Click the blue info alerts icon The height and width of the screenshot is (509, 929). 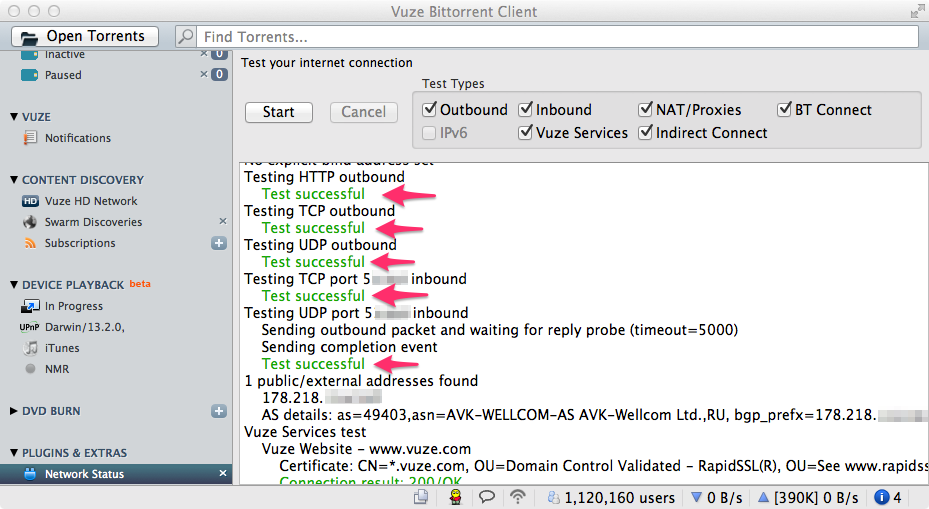[x=882, y=497]
